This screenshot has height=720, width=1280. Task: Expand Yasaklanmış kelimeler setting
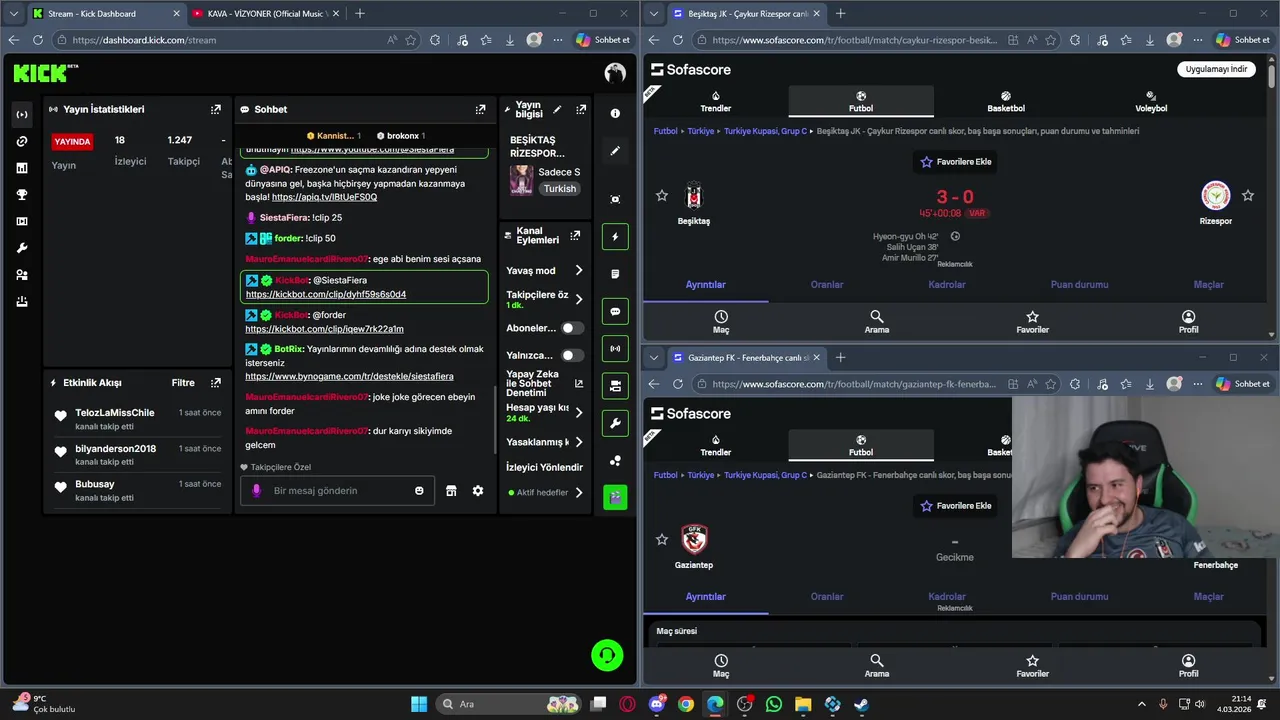click(x=578, y=442)
